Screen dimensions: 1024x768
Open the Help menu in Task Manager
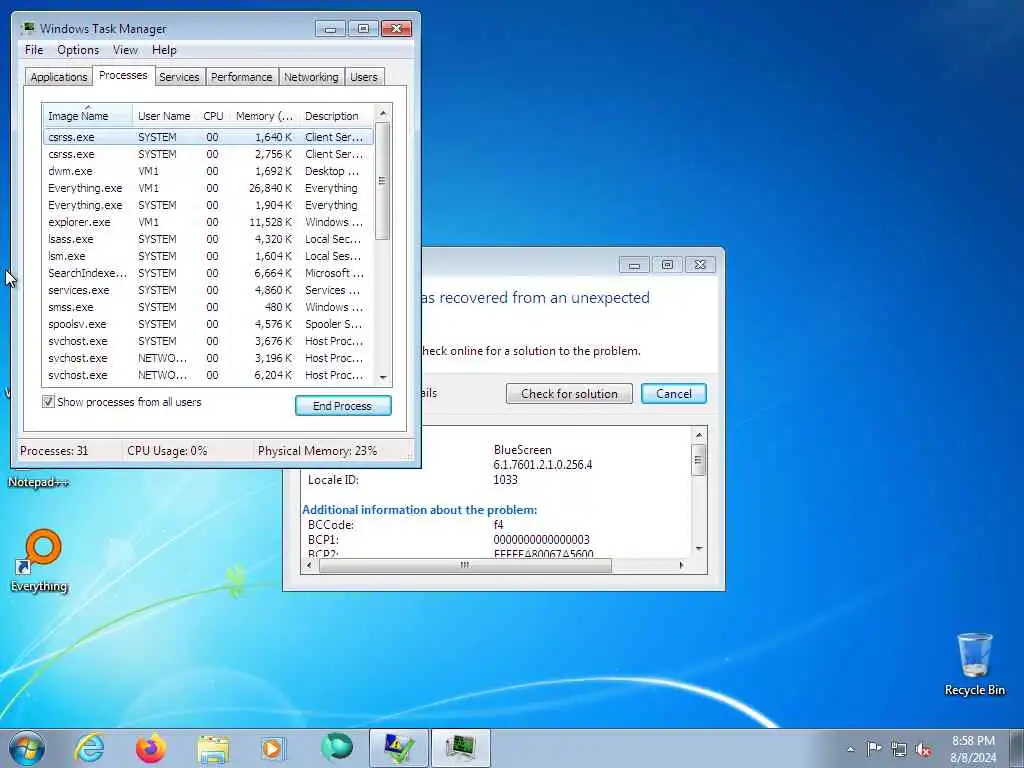point(164,50)
